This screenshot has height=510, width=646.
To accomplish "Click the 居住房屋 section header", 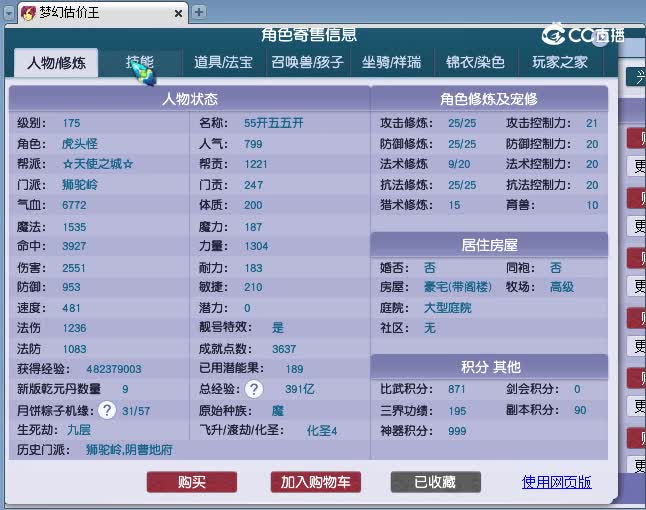I will (x=489, y=245).
